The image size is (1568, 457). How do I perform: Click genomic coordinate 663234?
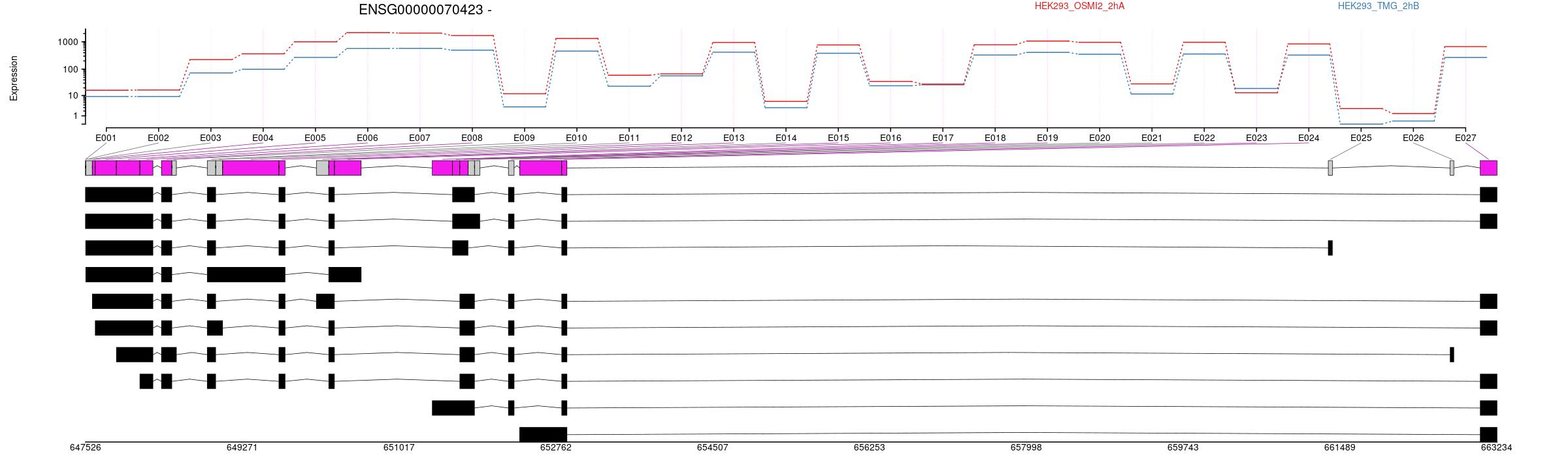coord(1497,448)
